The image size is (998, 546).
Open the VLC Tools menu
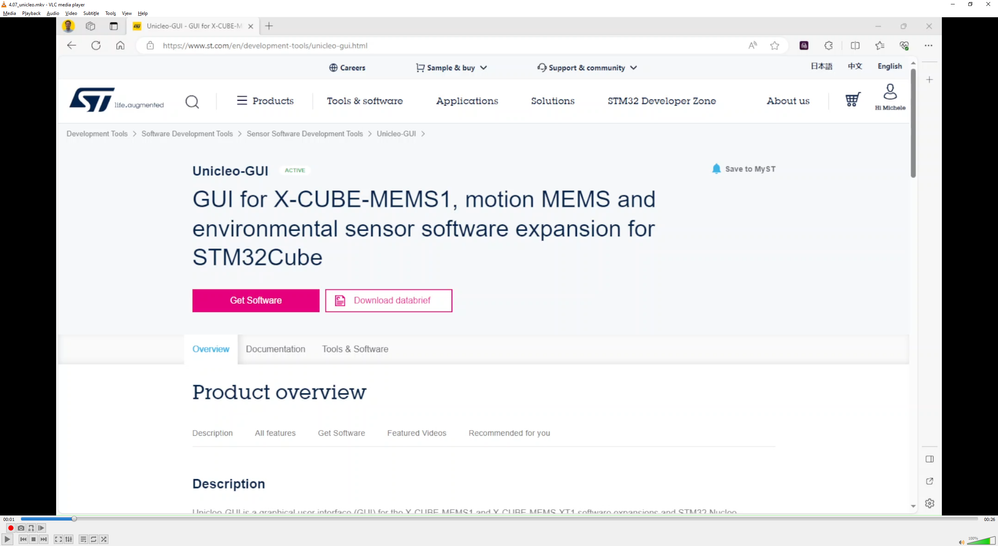pos(111,13)
